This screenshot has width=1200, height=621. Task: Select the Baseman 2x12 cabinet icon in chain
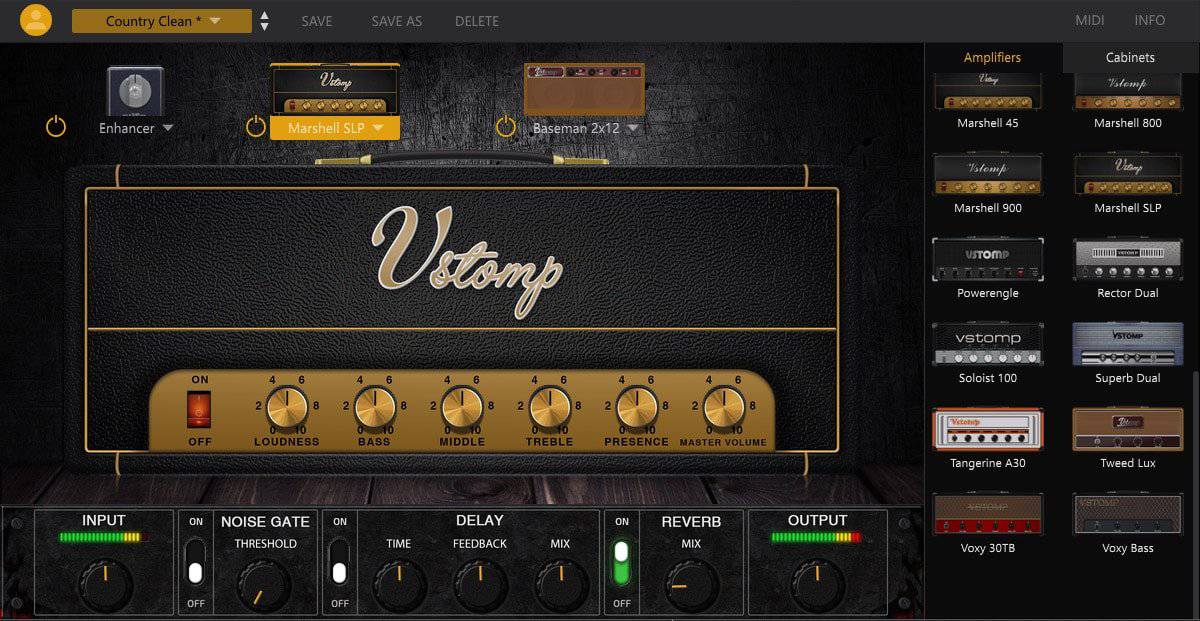point(584,89)
